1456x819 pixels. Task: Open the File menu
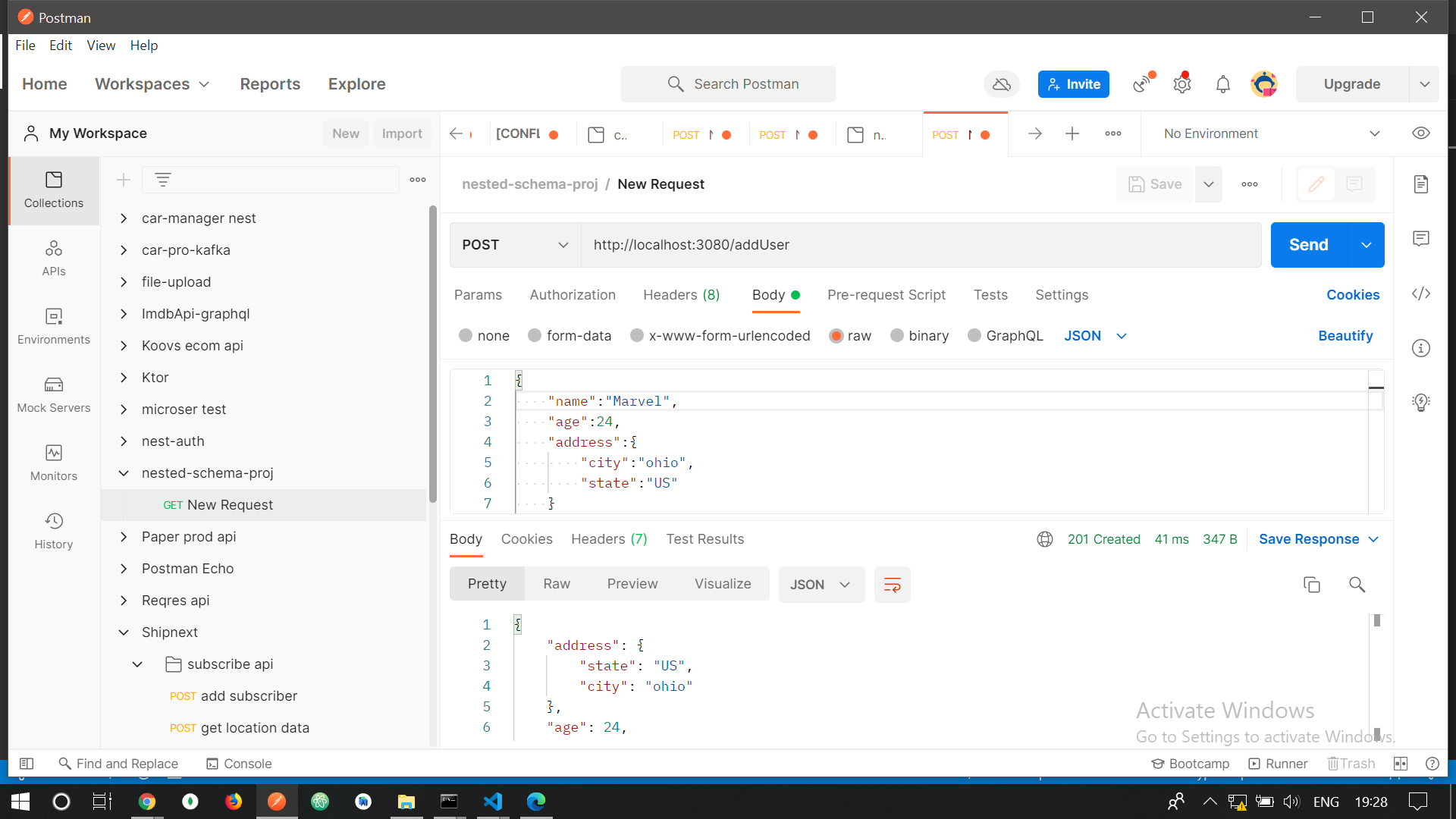[25, 45]
